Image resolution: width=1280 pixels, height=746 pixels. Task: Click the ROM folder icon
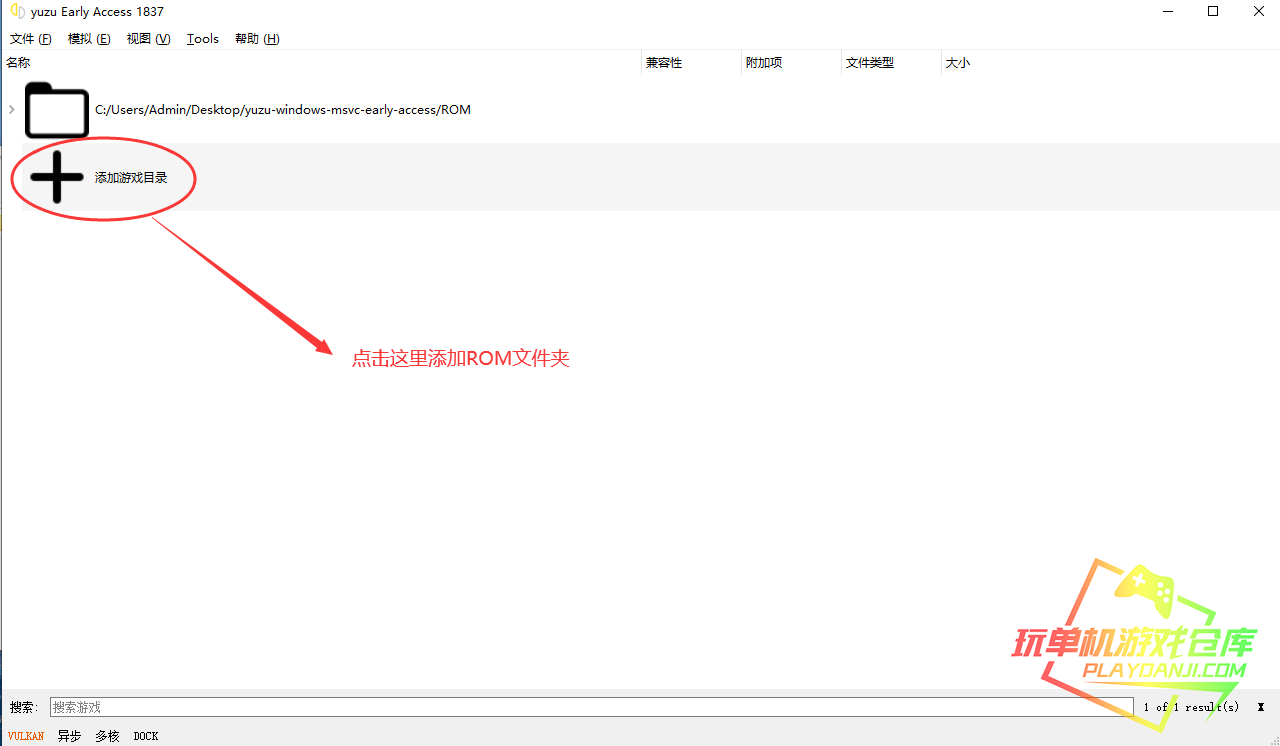(57, 110)
